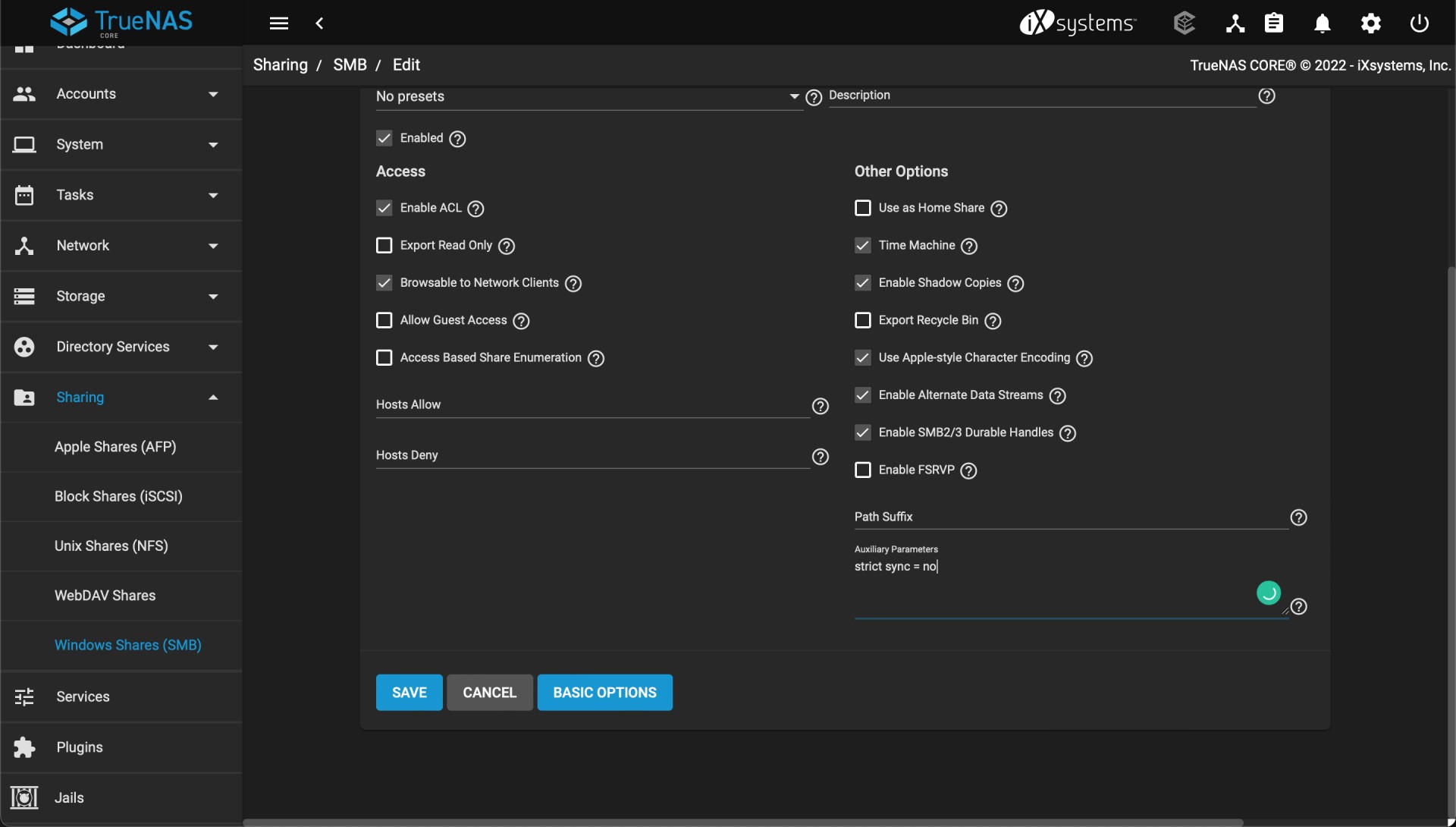Toggle Enable FSRVP checkbox
This screenshot has height=827, width=1456.
coord(862,470)
